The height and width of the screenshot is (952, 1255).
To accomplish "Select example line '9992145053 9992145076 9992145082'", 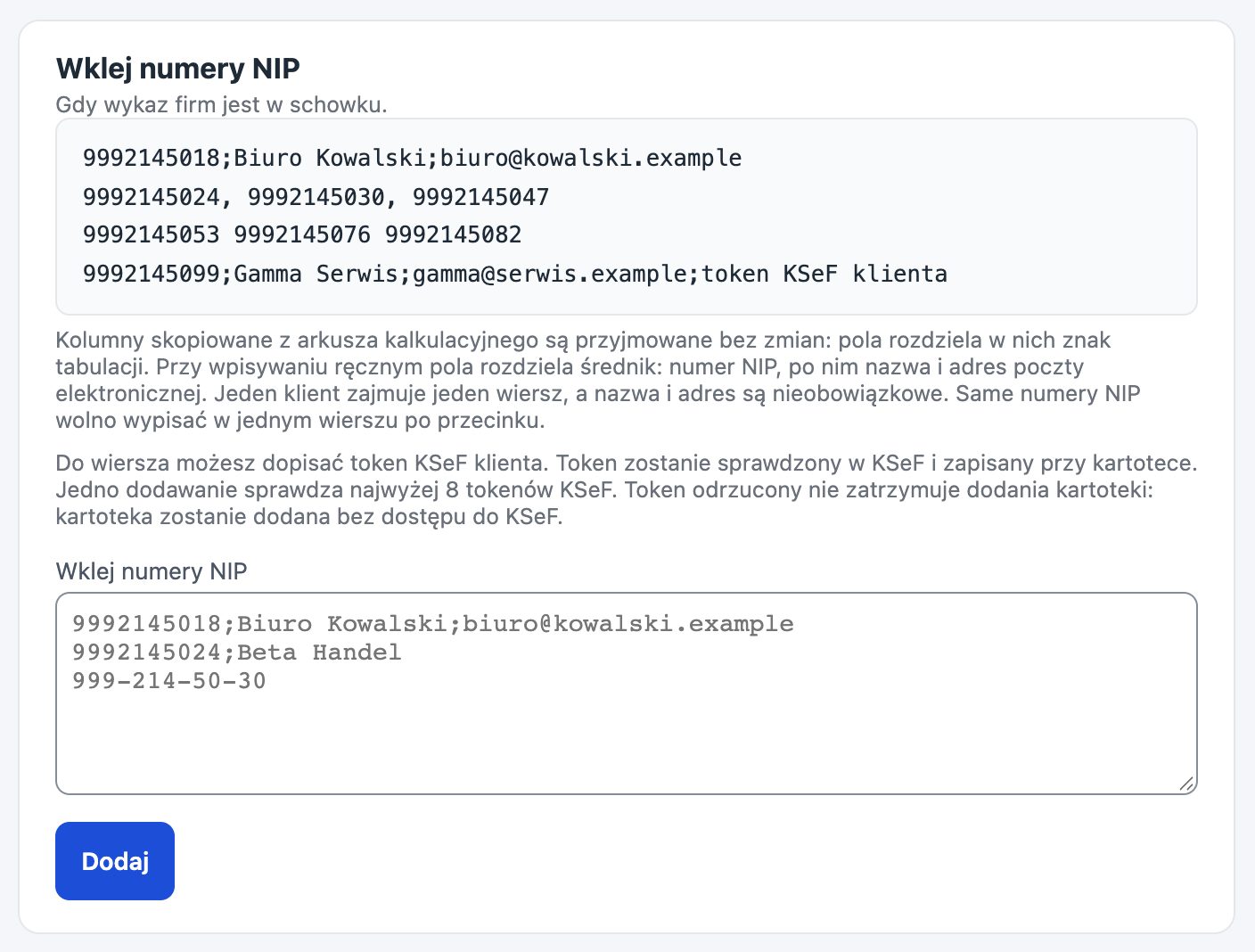I will click(x=302, y=234).
